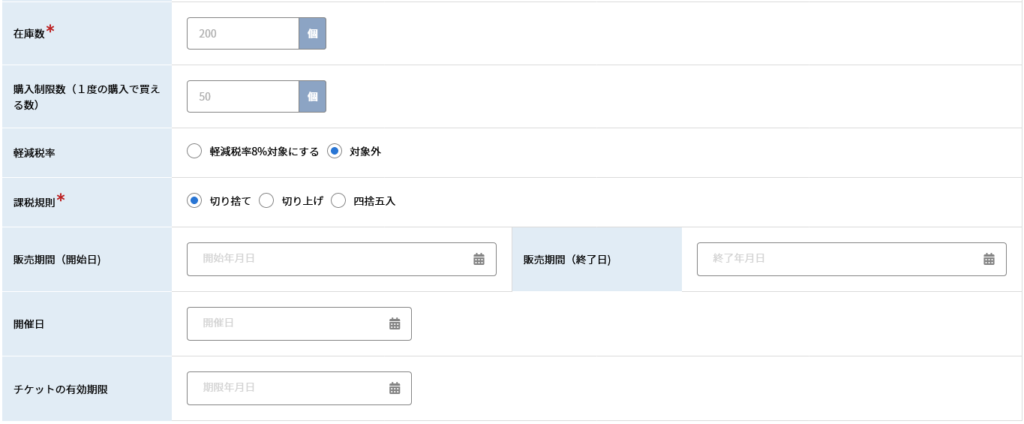
Task: Open calendar icon for 販売期間 終了日
Action: coord(989,259)
